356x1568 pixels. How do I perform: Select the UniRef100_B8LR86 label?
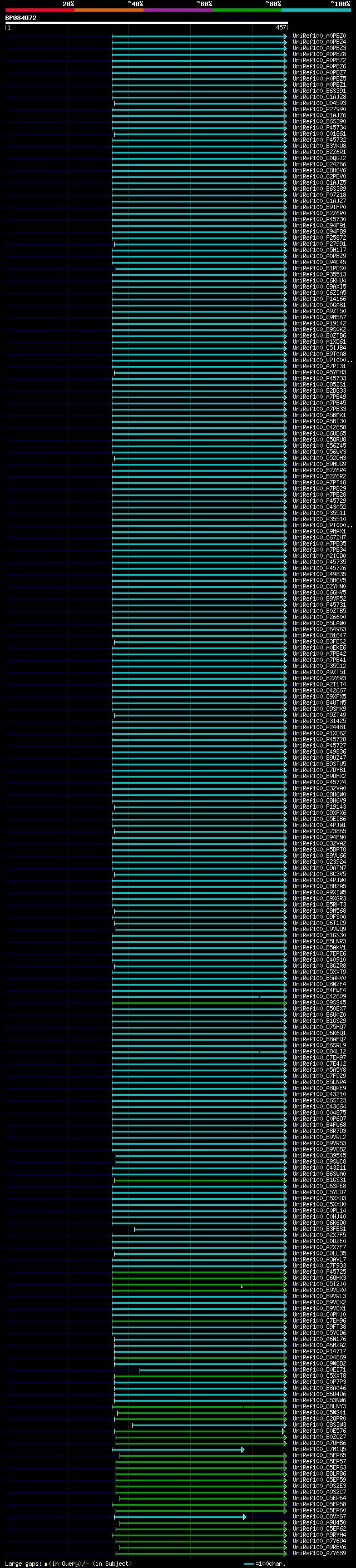pyautogui.click(x=319, y=1473)
